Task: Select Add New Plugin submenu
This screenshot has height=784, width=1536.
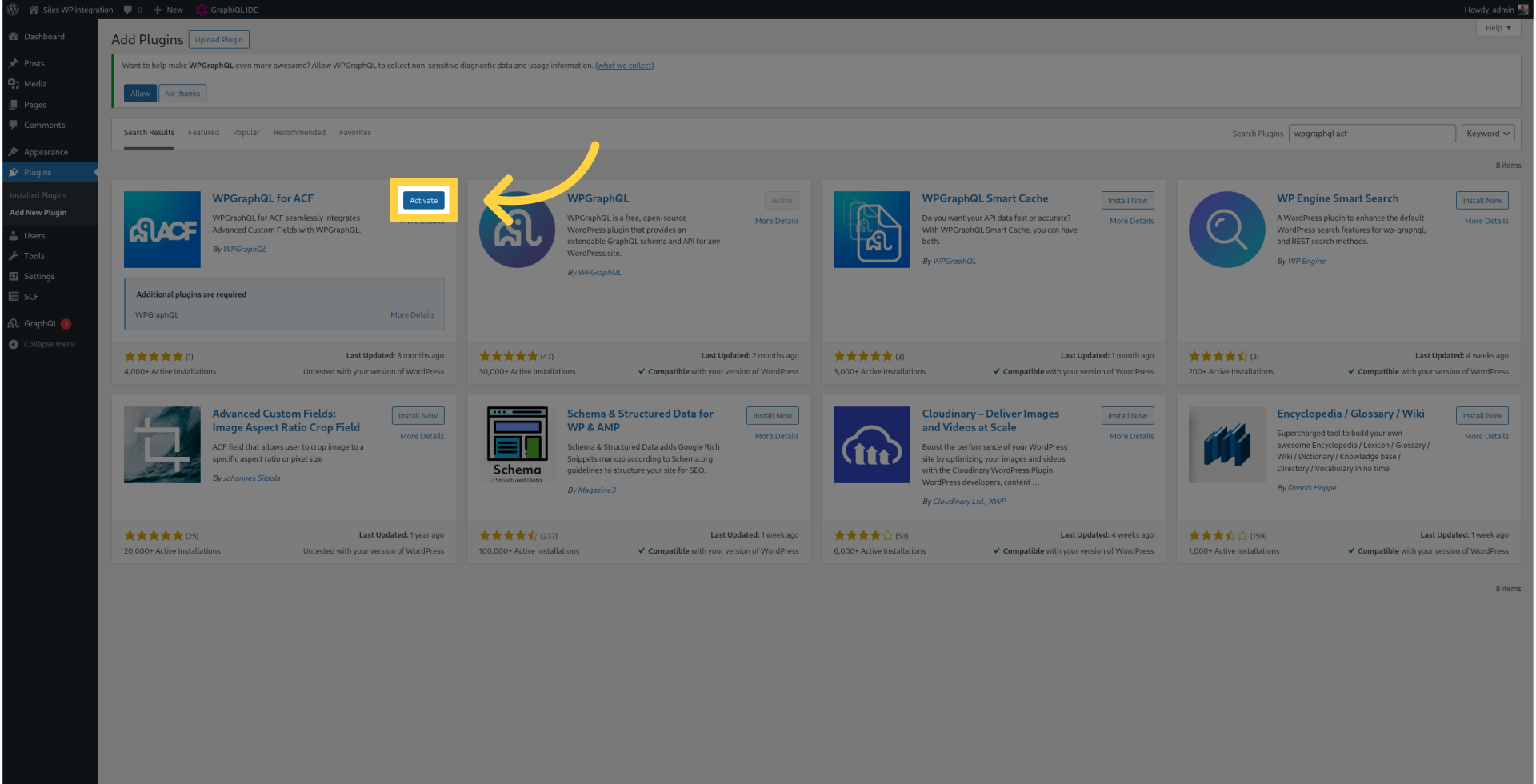Action: [38, 213]
